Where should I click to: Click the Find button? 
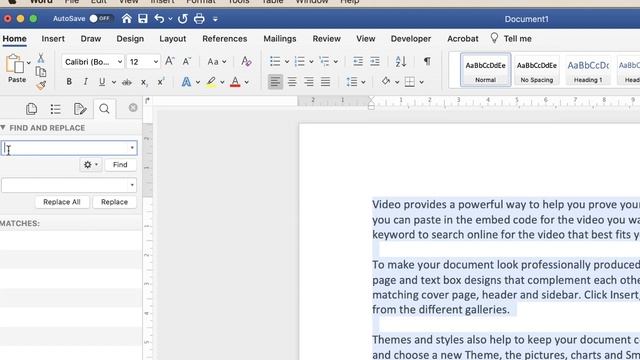(120, 164)
